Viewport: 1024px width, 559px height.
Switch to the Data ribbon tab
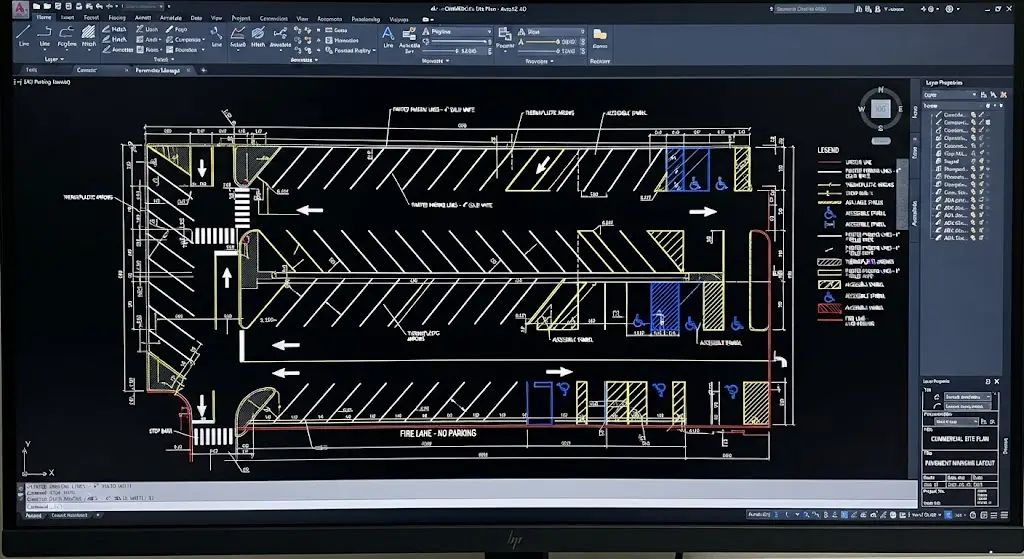click(x=196, y=18)
